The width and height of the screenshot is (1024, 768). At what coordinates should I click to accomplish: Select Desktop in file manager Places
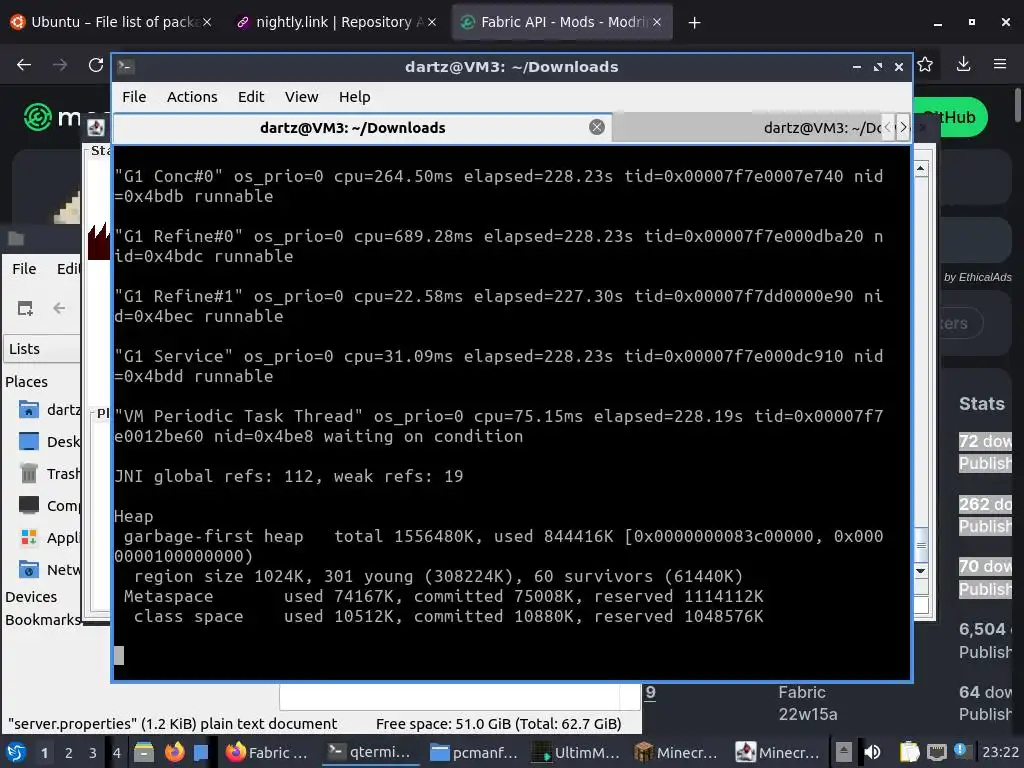50,441
